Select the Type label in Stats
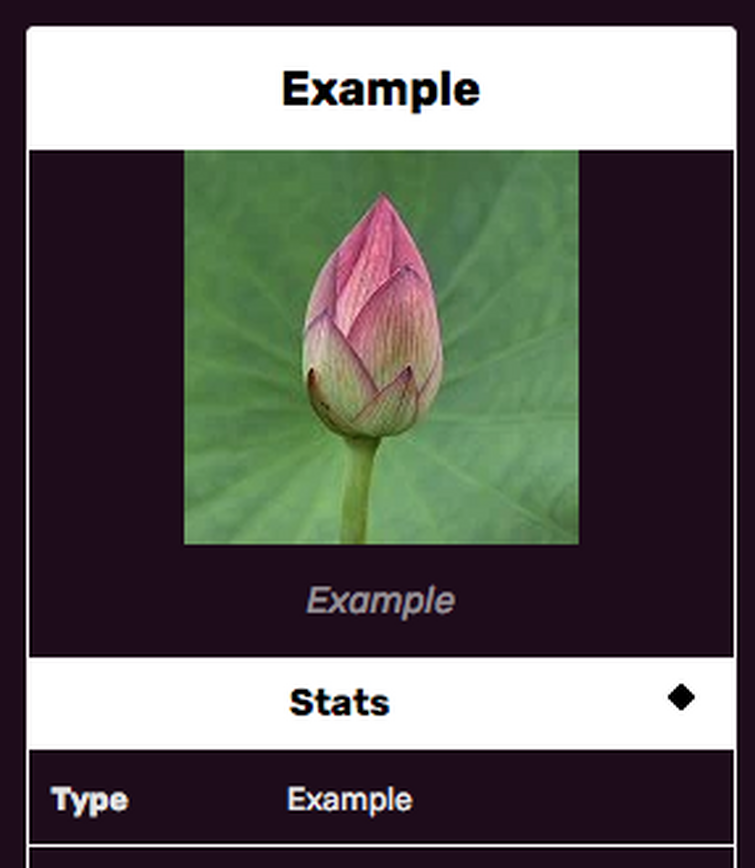Image resolution: width=755 pixels, height=868 pixels. [x=90, y=800]
